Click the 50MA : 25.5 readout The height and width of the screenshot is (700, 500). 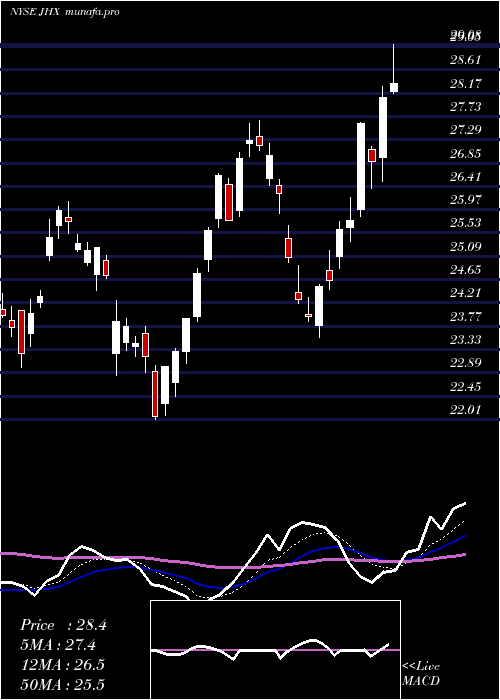click(x=63, y=684)
